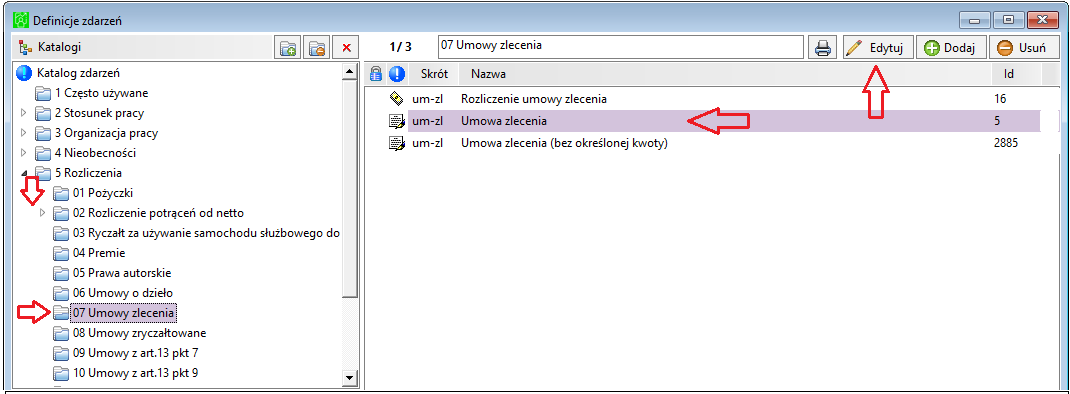Expand 02 Rozliczenie potrąceń od netto
1070x394 pixels.
point(42,212)
